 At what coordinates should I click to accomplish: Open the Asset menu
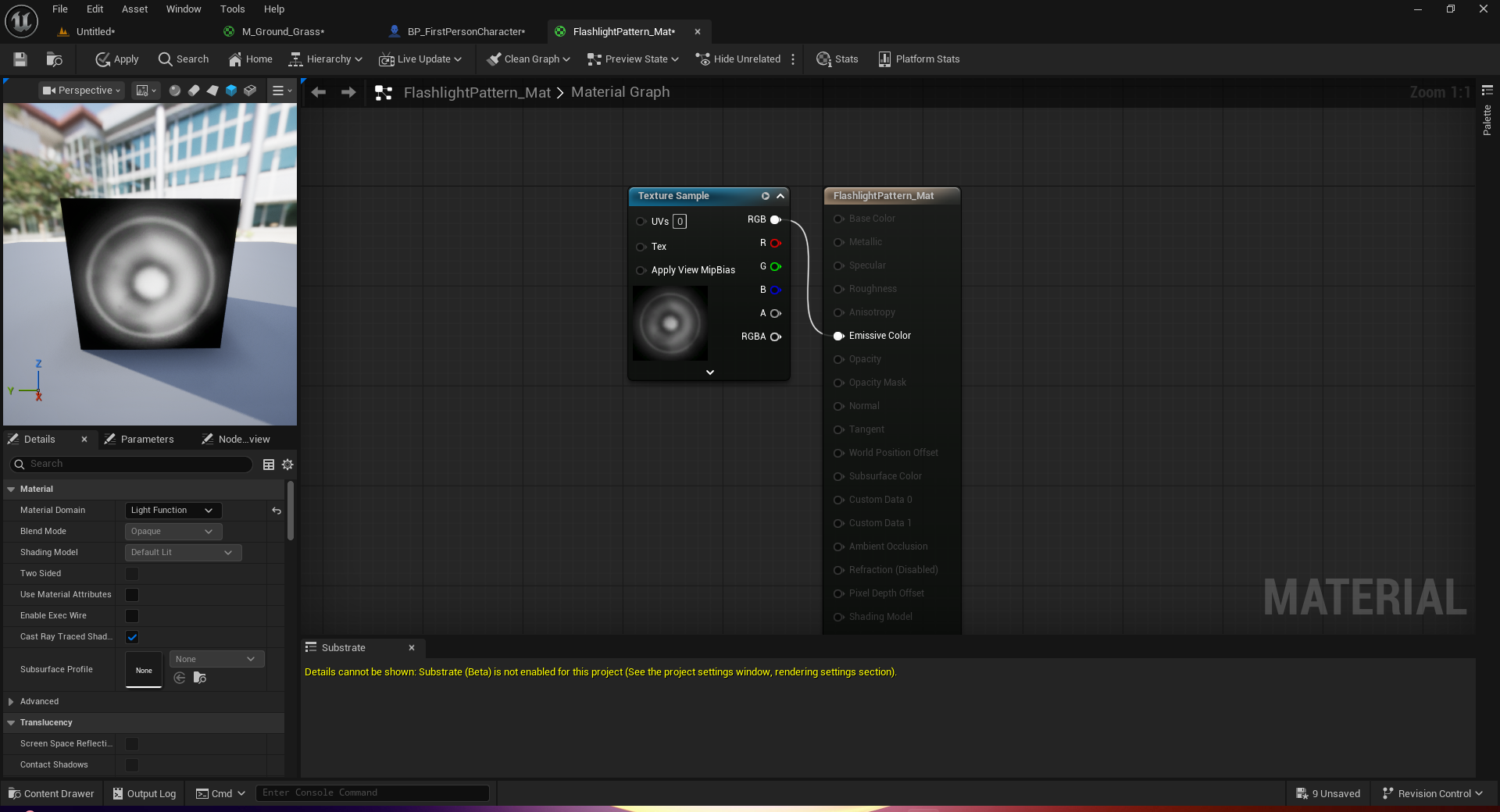[134, 9]
